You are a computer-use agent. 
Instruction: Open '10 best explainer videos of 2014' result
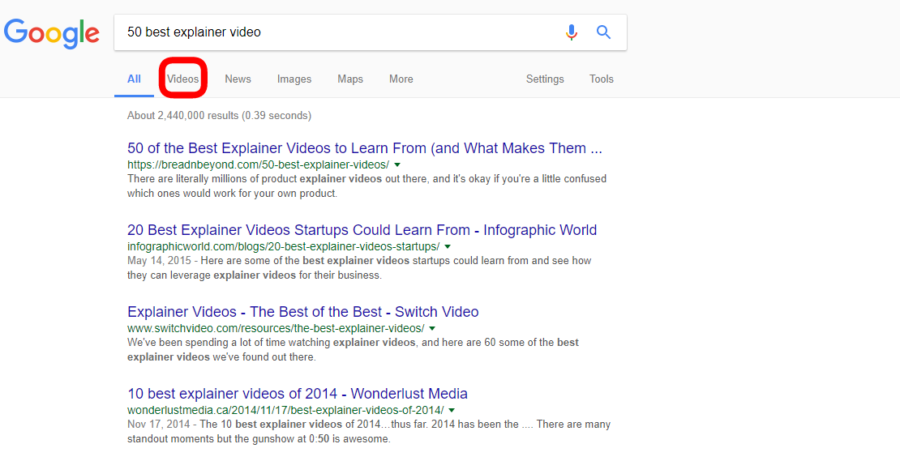click(x=297, y=394)
